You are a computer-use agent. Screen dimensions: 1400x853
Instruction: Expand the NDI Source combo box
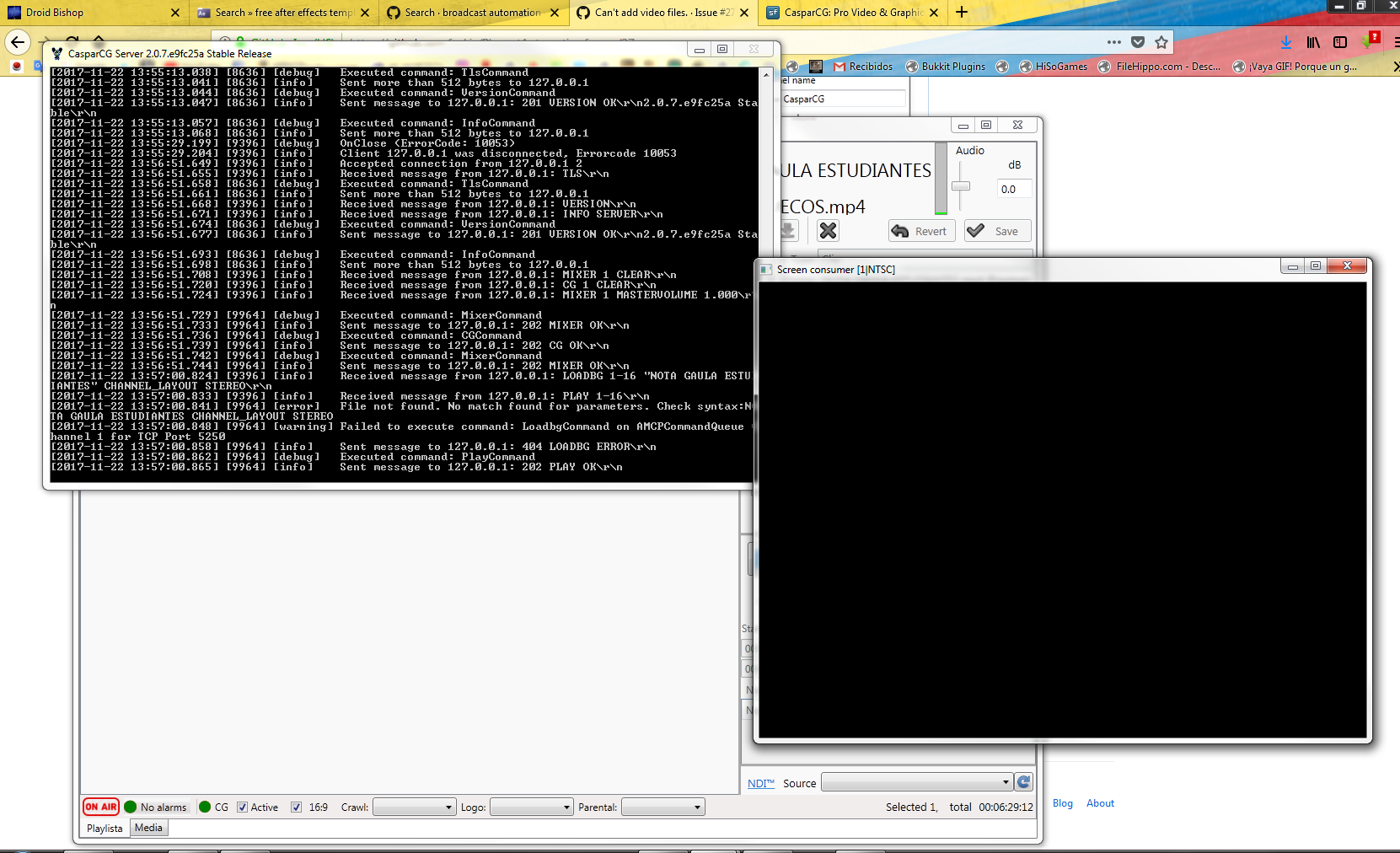click(x=917, y=782)
